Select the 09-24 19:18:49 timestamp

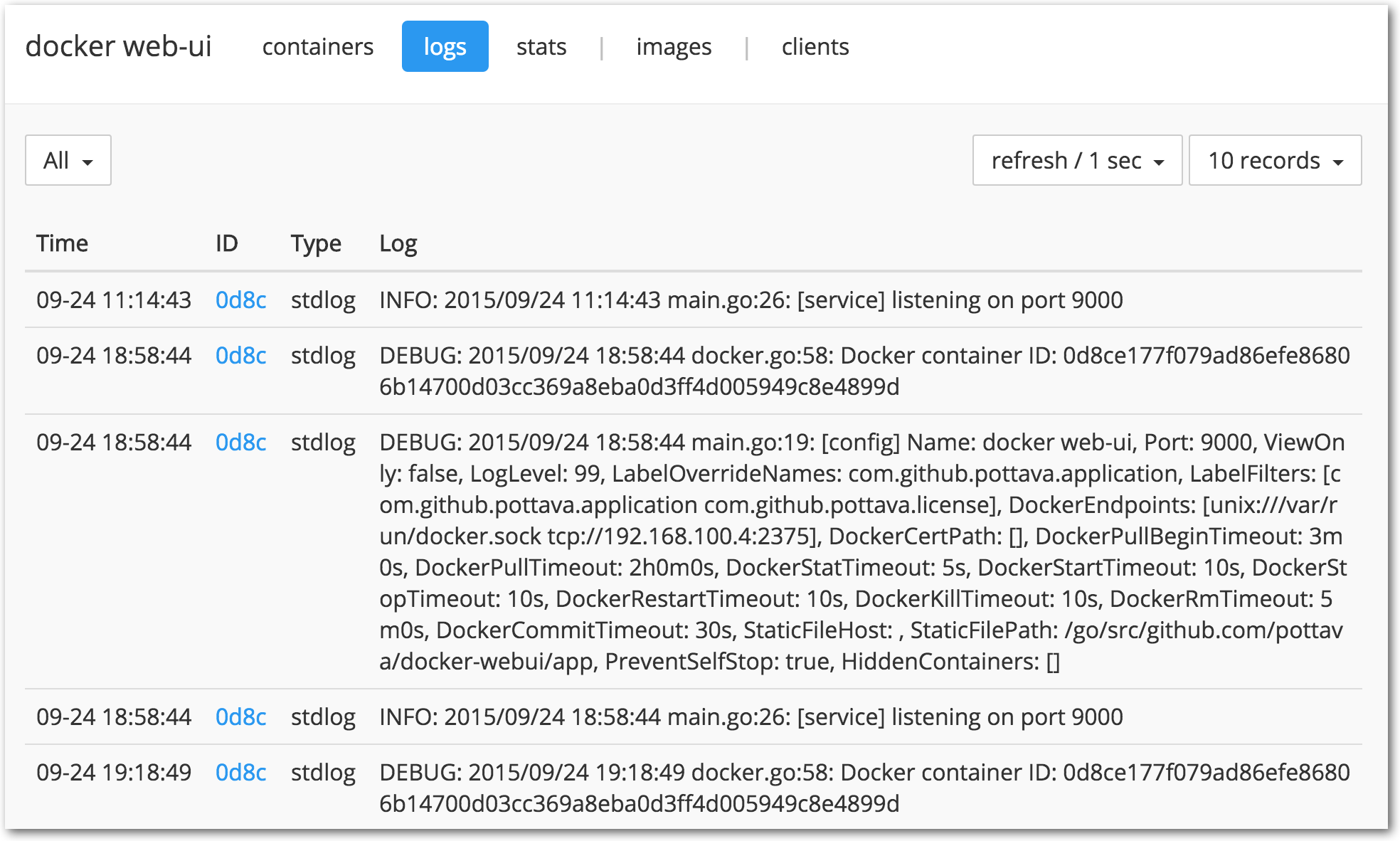[114, 772]
